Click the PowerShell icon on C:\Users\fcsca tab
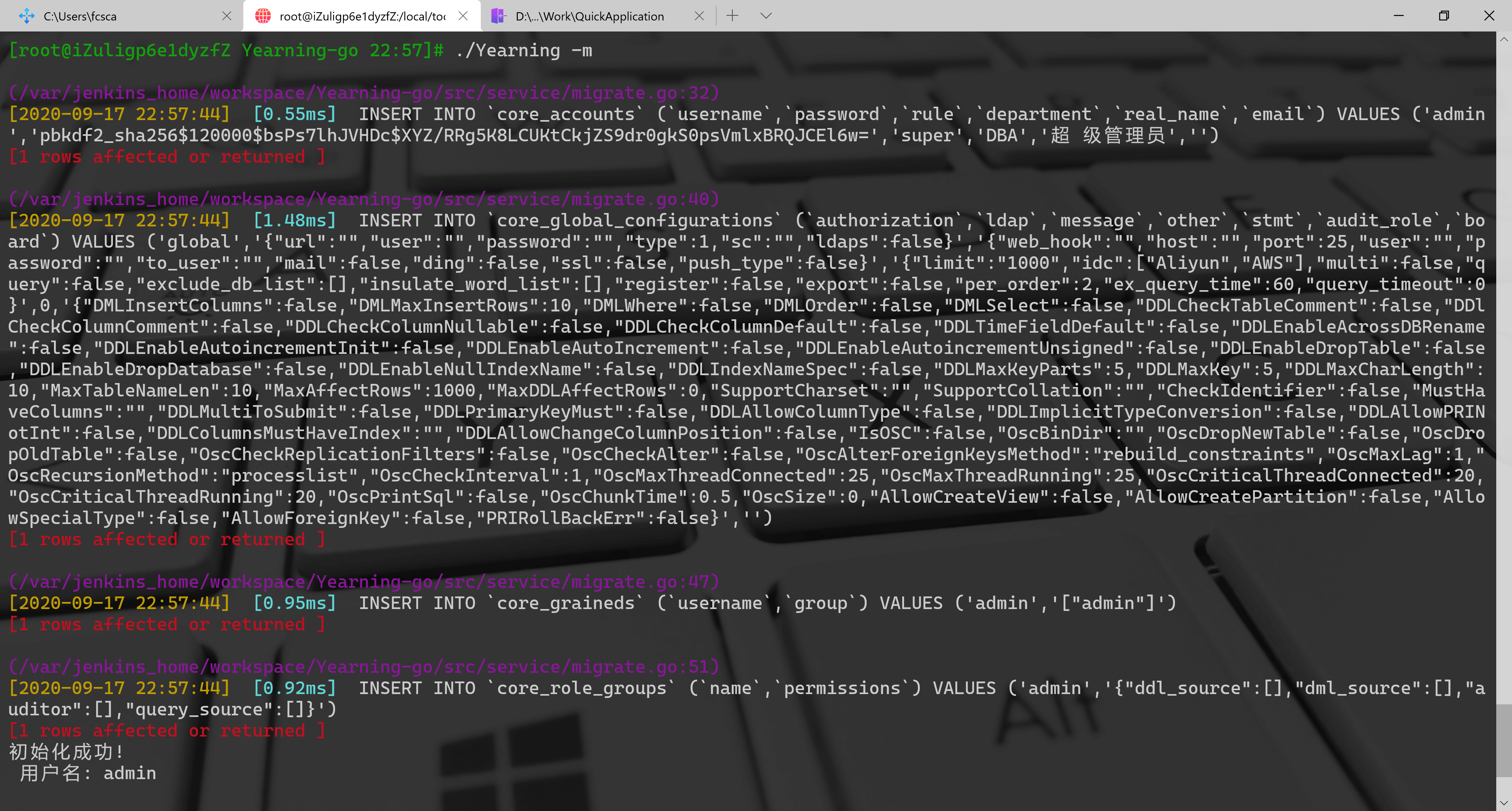Image resolution: width=1512 pixels, height=811 pixels. pyautogui.click(x=26, y=16)
